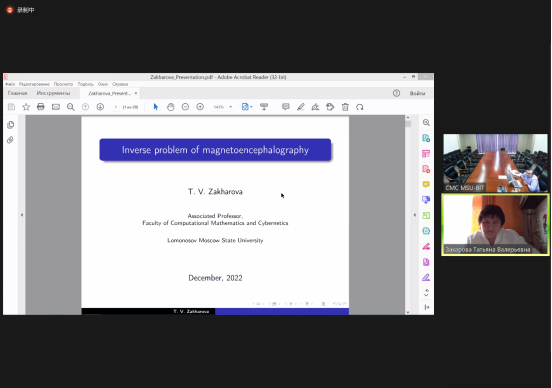Open the page thumbnails panel icon
This screenshot has height=388, width=552.
point(11,125)
